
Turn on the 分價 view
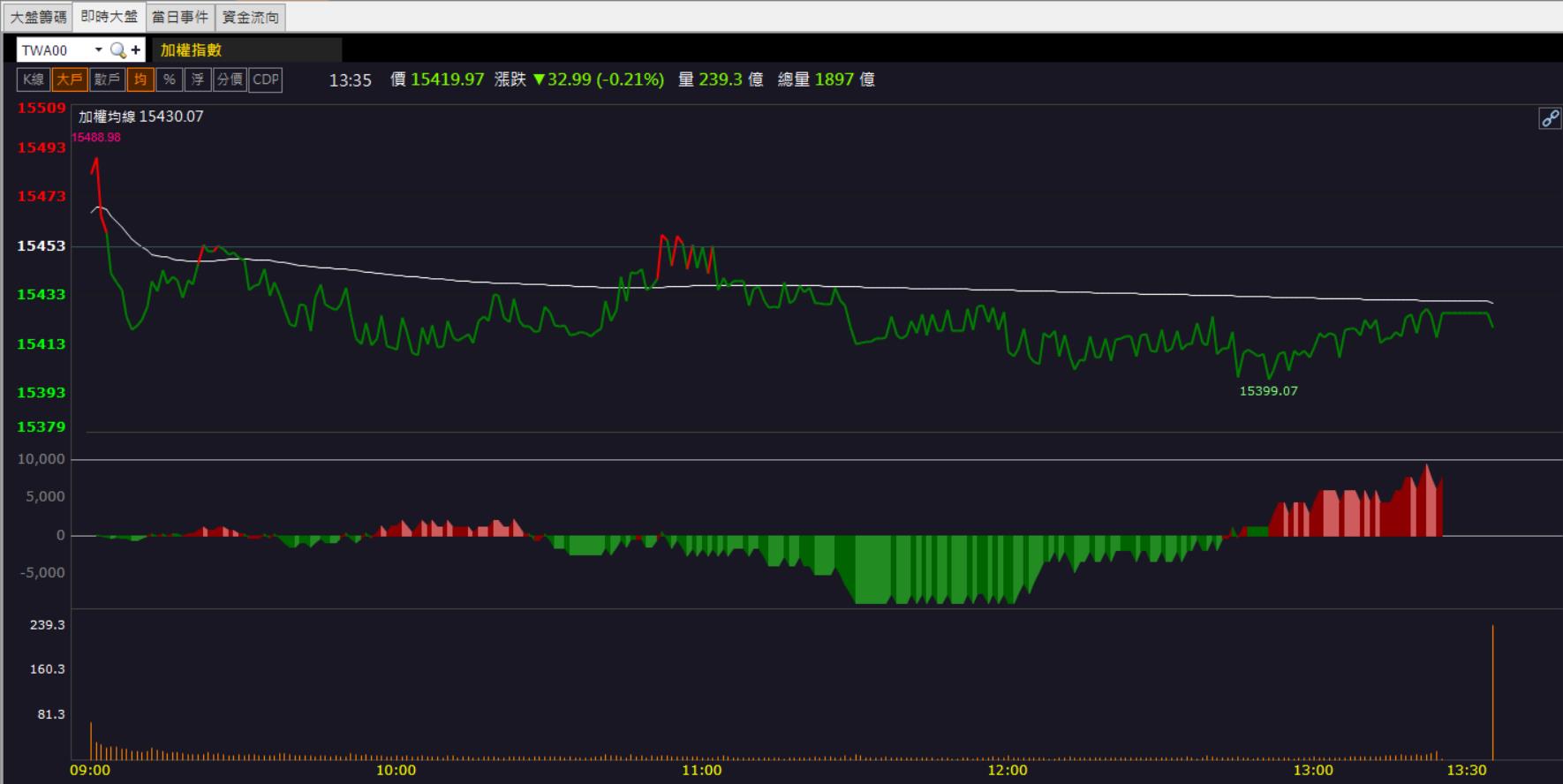[x=230, y=79]
